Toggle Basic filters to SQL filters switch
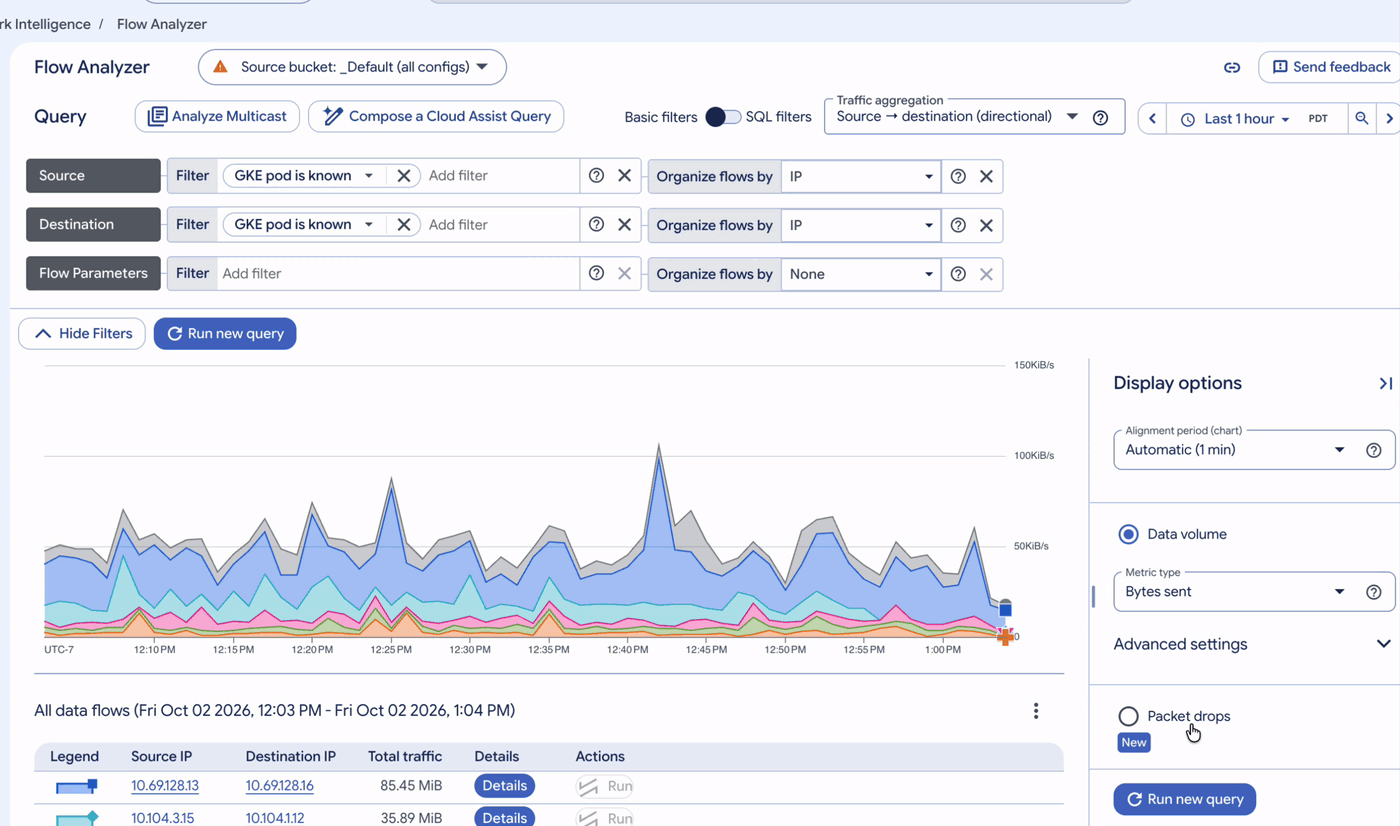1400x826 pixels. [723, 117]
